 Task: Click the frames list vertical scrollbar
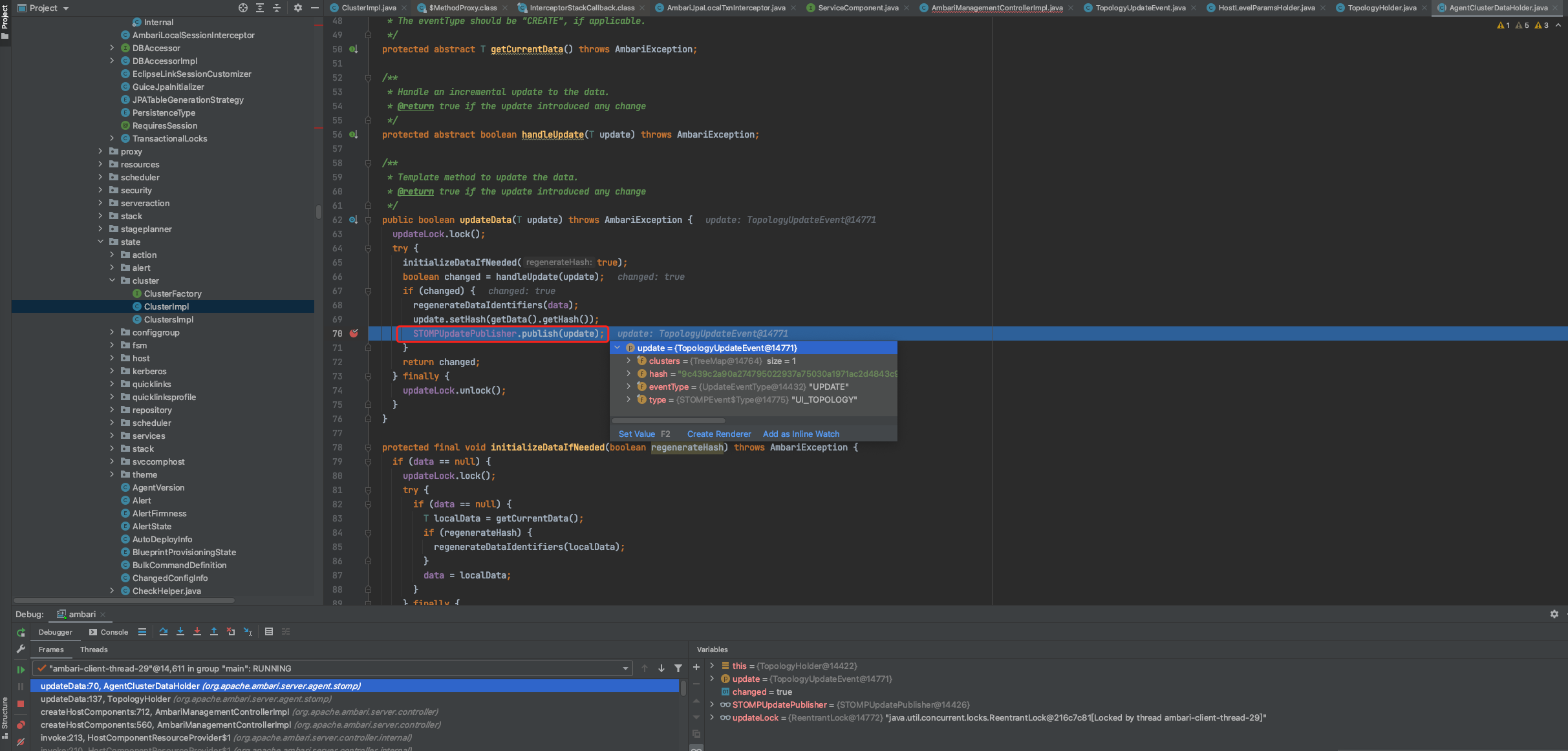pyautogui.click(x=683, y=687)
